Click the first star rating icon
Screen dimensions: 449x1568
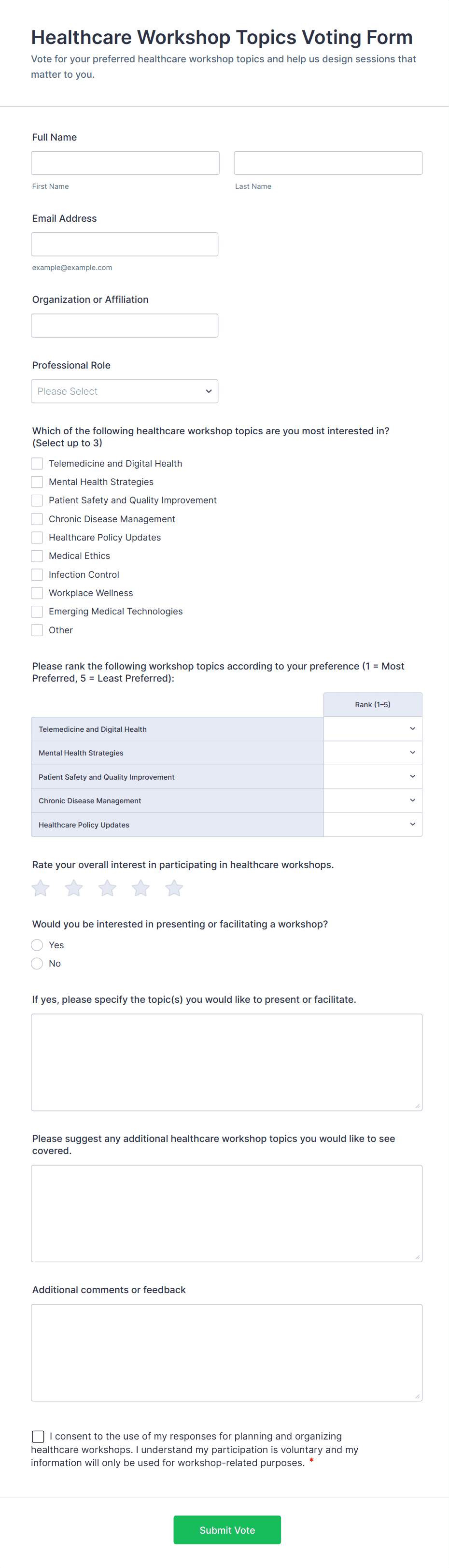click(x=40, y=888)
